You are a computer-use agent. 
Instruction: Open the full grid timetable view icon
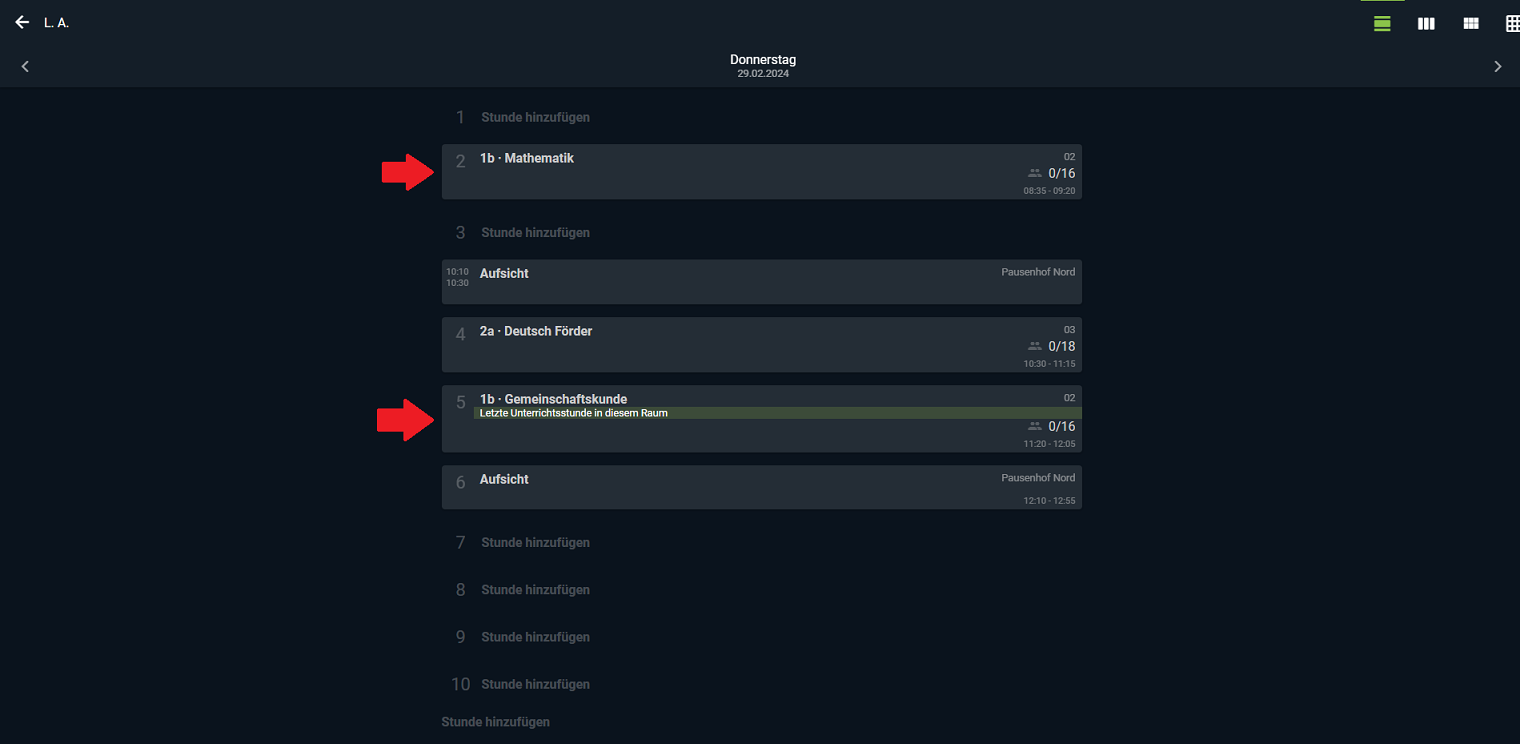[x=1513, y=23]
